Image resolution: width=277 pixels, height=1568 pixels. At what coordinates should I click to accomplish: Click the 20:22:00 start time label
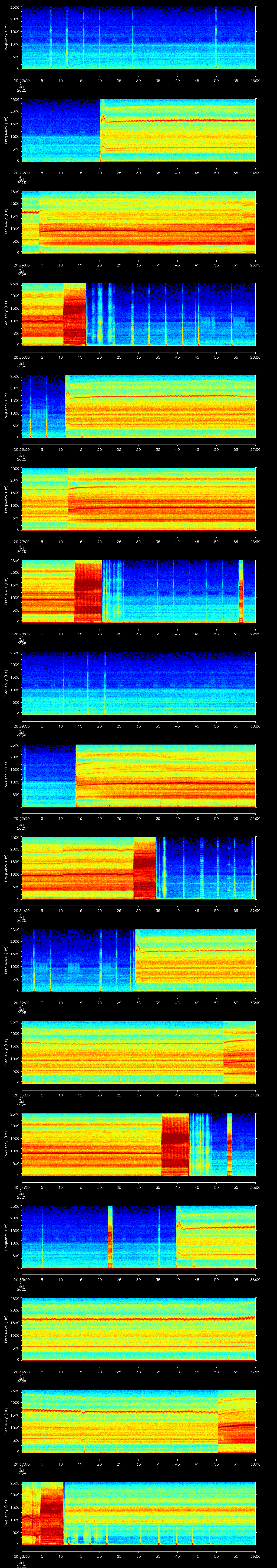pos(21,80)
